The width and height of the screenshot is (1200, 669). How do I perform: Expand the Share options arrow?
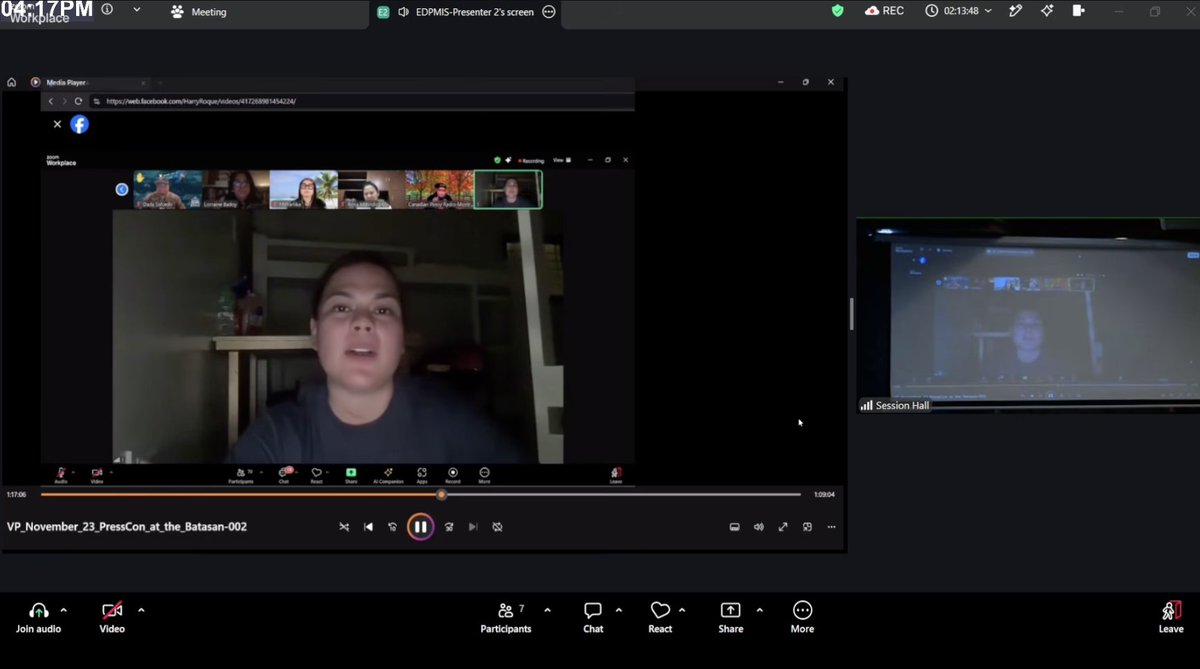click(760, 610)
